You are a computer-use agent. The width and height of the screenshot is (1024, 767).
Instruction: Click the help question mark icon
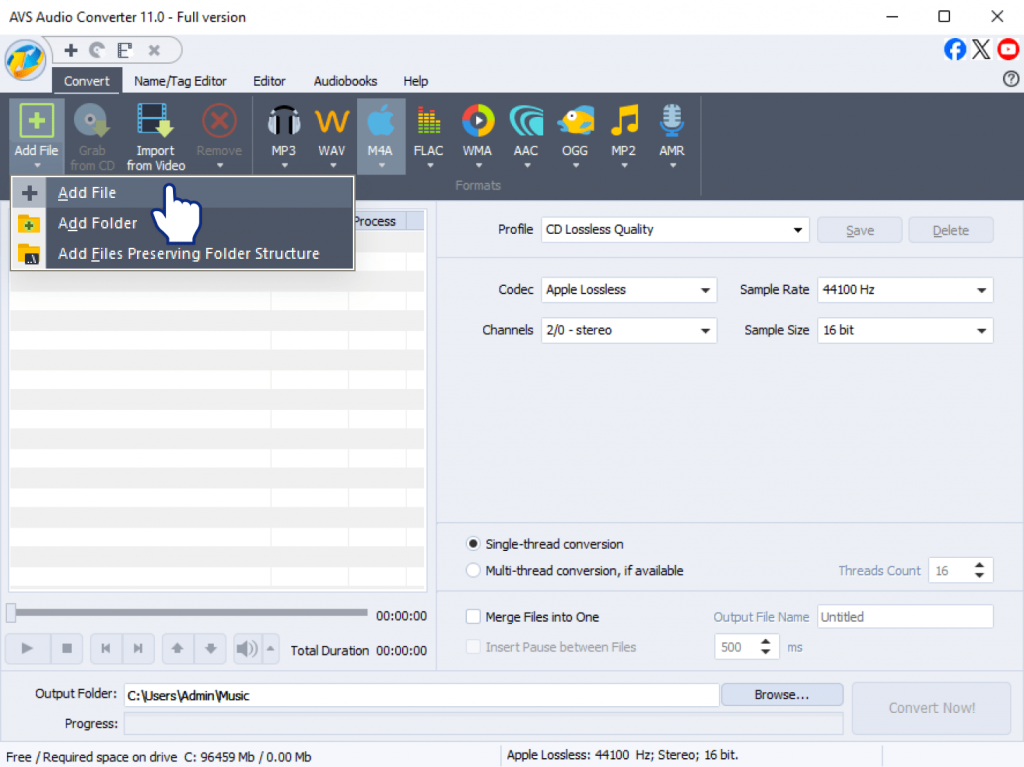(1010, 79)
